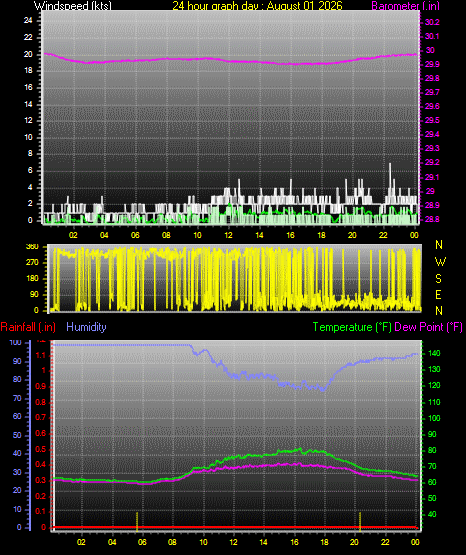Click the rainfall axis value 0.5
The height and width of the screenshot is (555, 466).
tap(41, 450)
